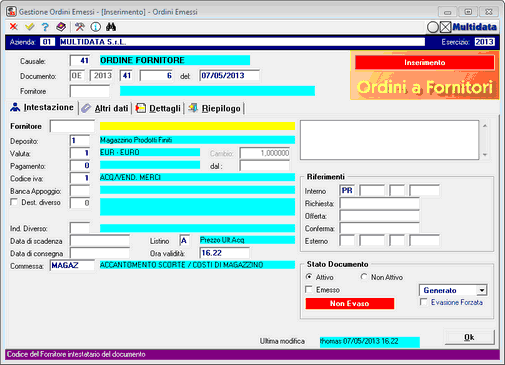Click the Richiesta reference field

pyautogui.click(x=379, y=203)
